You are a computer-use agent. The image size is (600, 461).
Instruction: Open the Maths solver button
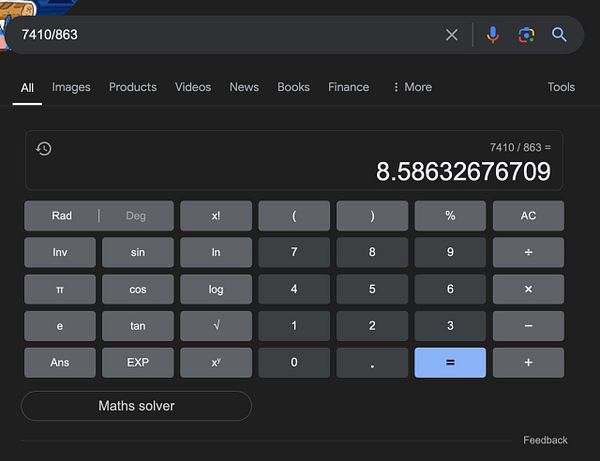pos(136,406)
